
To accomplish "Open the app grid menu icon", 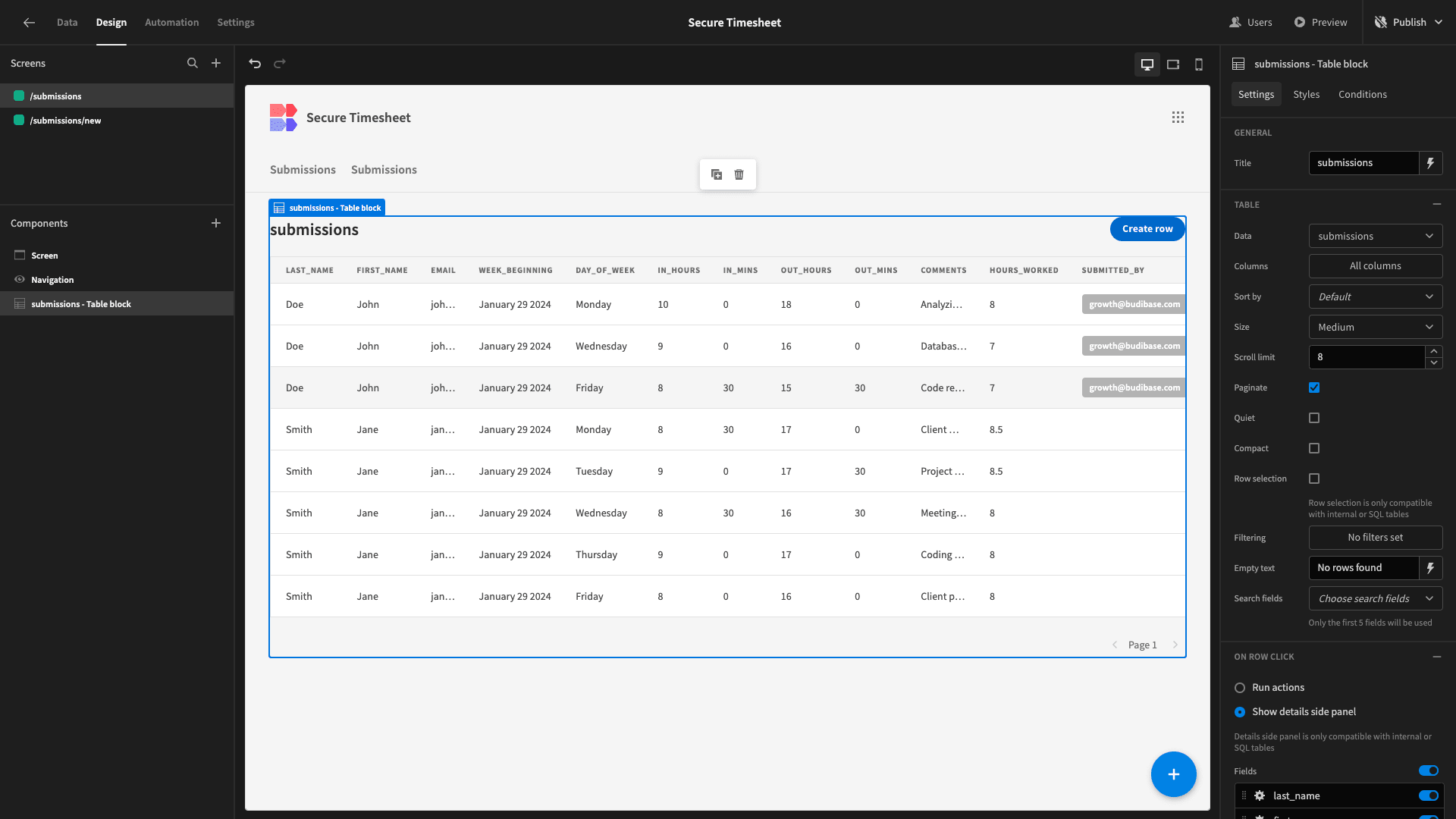I will (x=1178, y=118).
